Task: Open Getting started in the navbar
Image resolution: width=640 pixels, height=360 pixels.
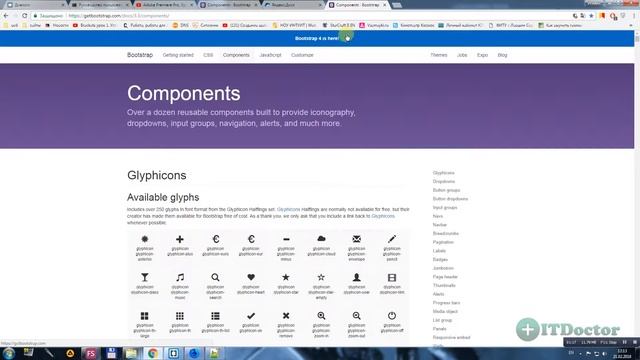Action: click(x=178, y=55)
